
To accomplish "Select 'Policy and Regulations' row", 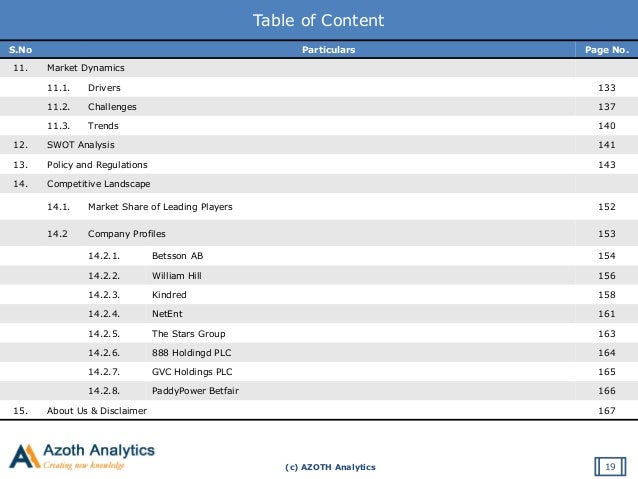I will [x=319, y=164].
